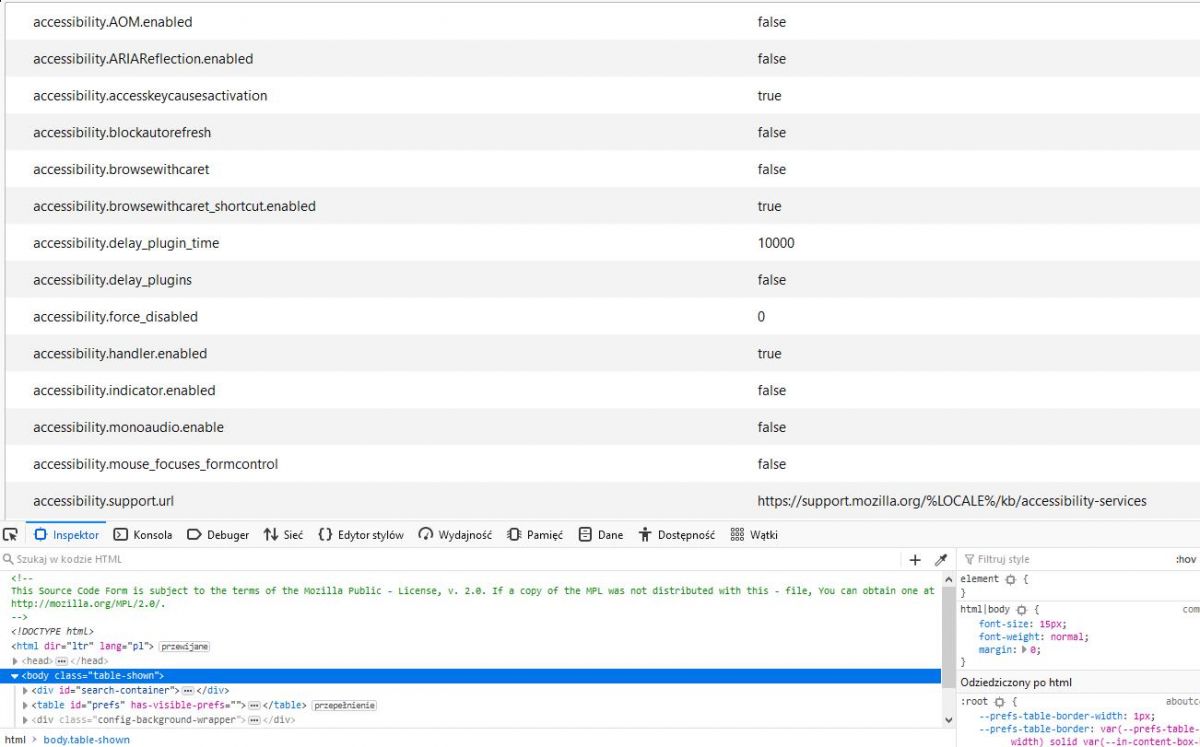Select accessibility.delay_plugins preference name
The height and width of the screenshot is (747, 1200).
coord(112,280)
